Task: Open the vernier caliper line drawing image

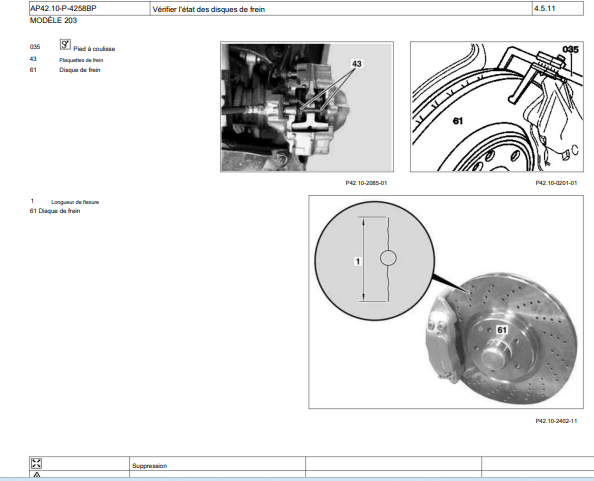Action: coord(497,107)
